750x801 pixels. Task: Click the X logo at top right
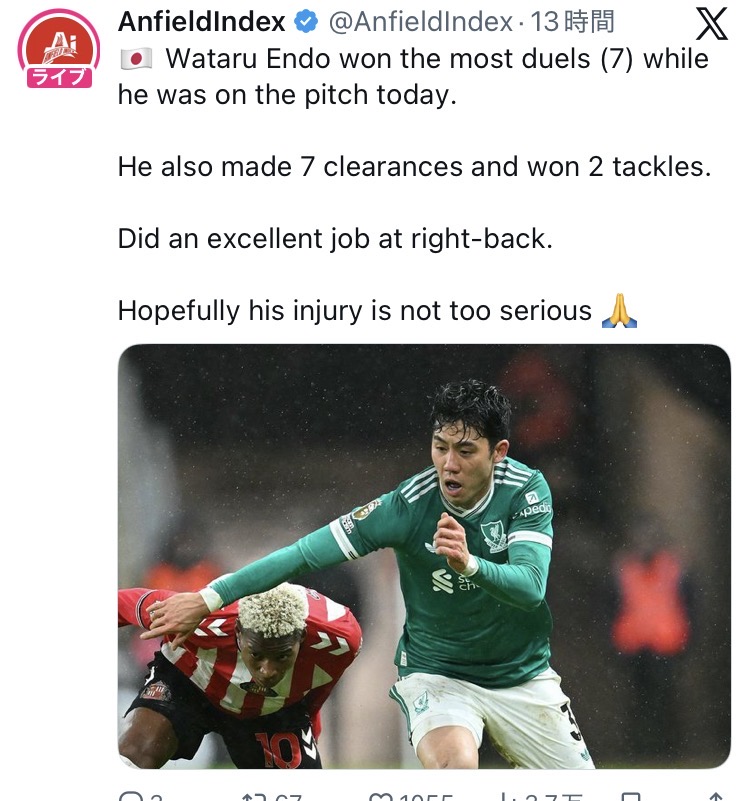(x=712, y=23)
